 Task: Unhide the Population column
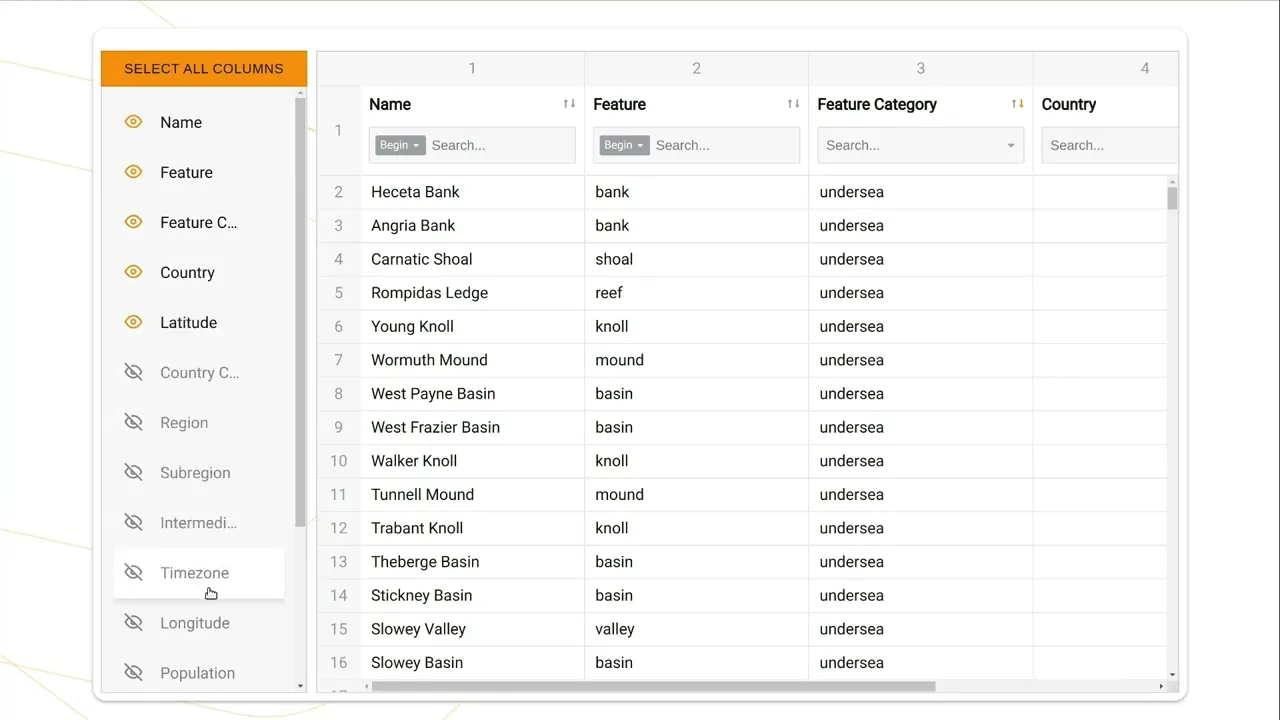click(x=133, y=672)
